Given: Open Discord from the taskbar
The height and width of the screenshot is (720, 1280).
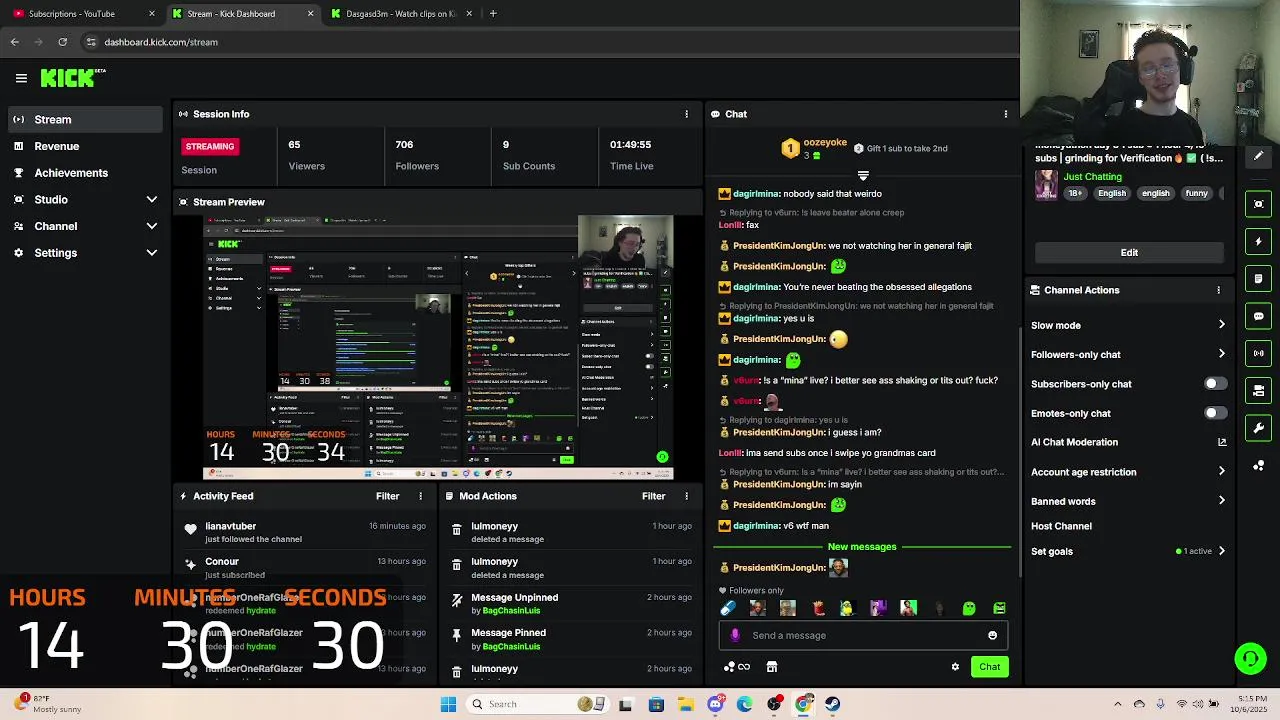Looking at the screenshot, I should click(715, 704).
